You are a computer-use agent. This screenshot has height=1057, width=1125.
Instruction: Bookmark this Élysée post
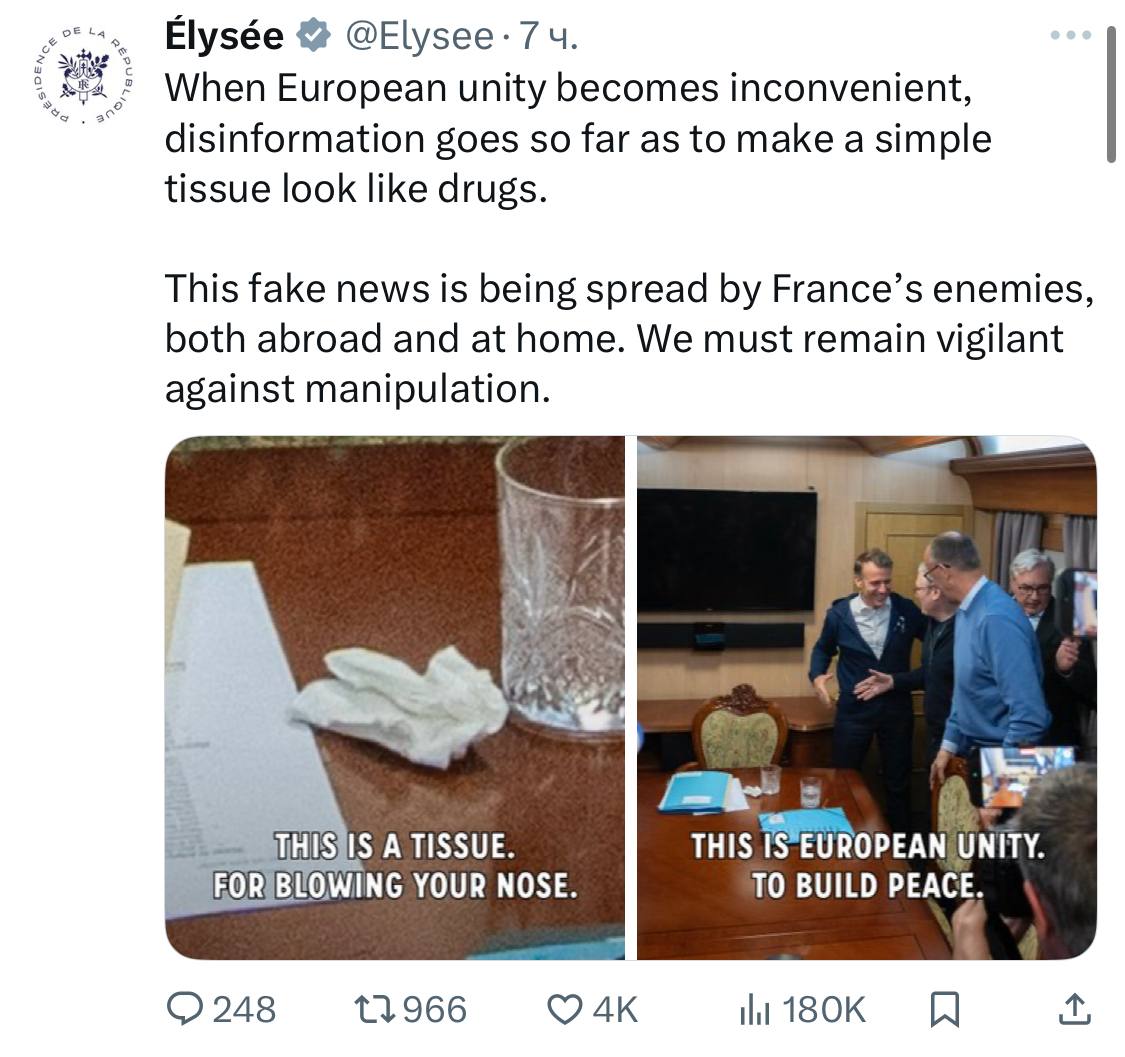click(944, 1009)
